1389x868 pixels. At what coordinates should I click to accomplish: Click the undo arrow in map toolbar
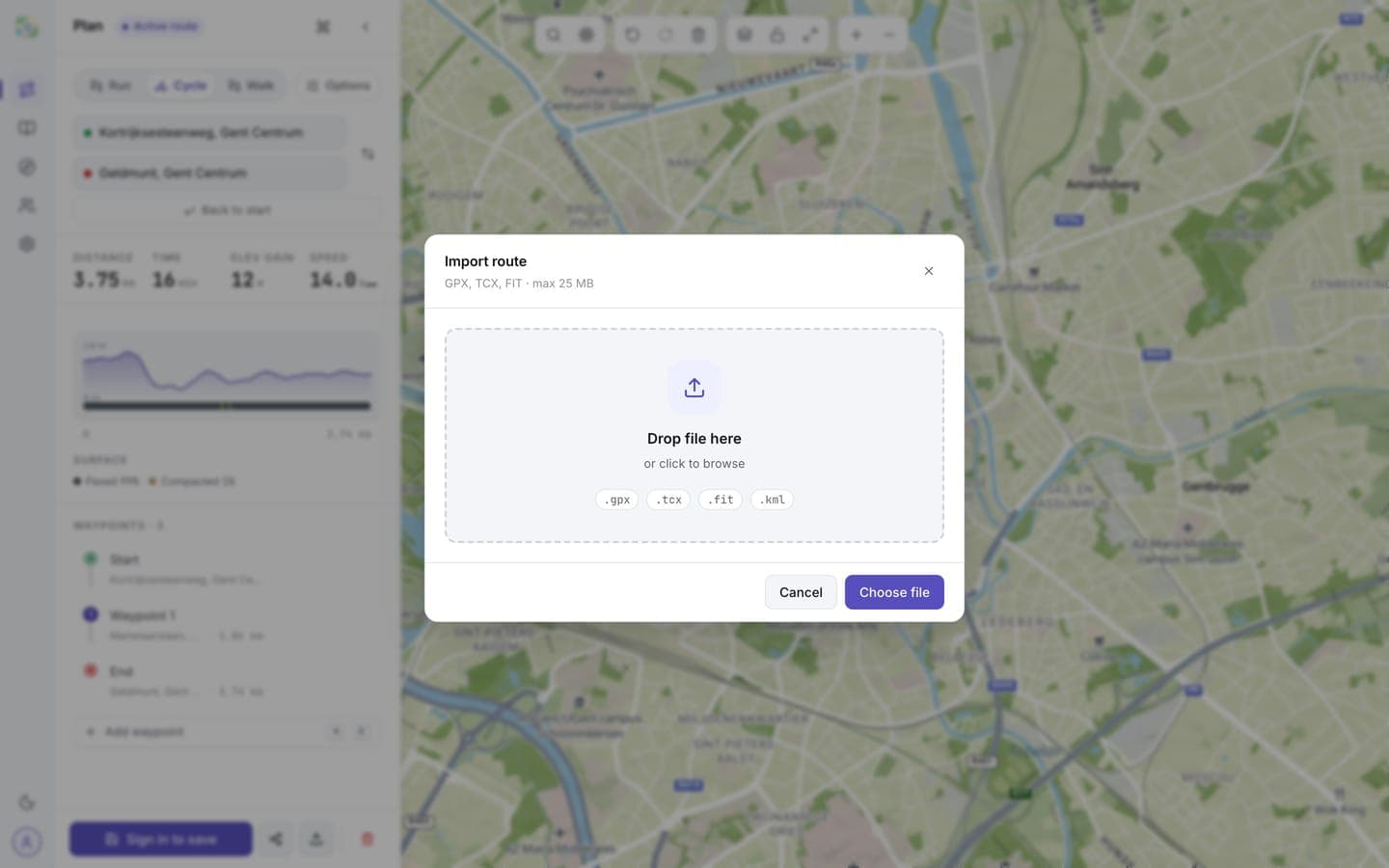point(632,35)
